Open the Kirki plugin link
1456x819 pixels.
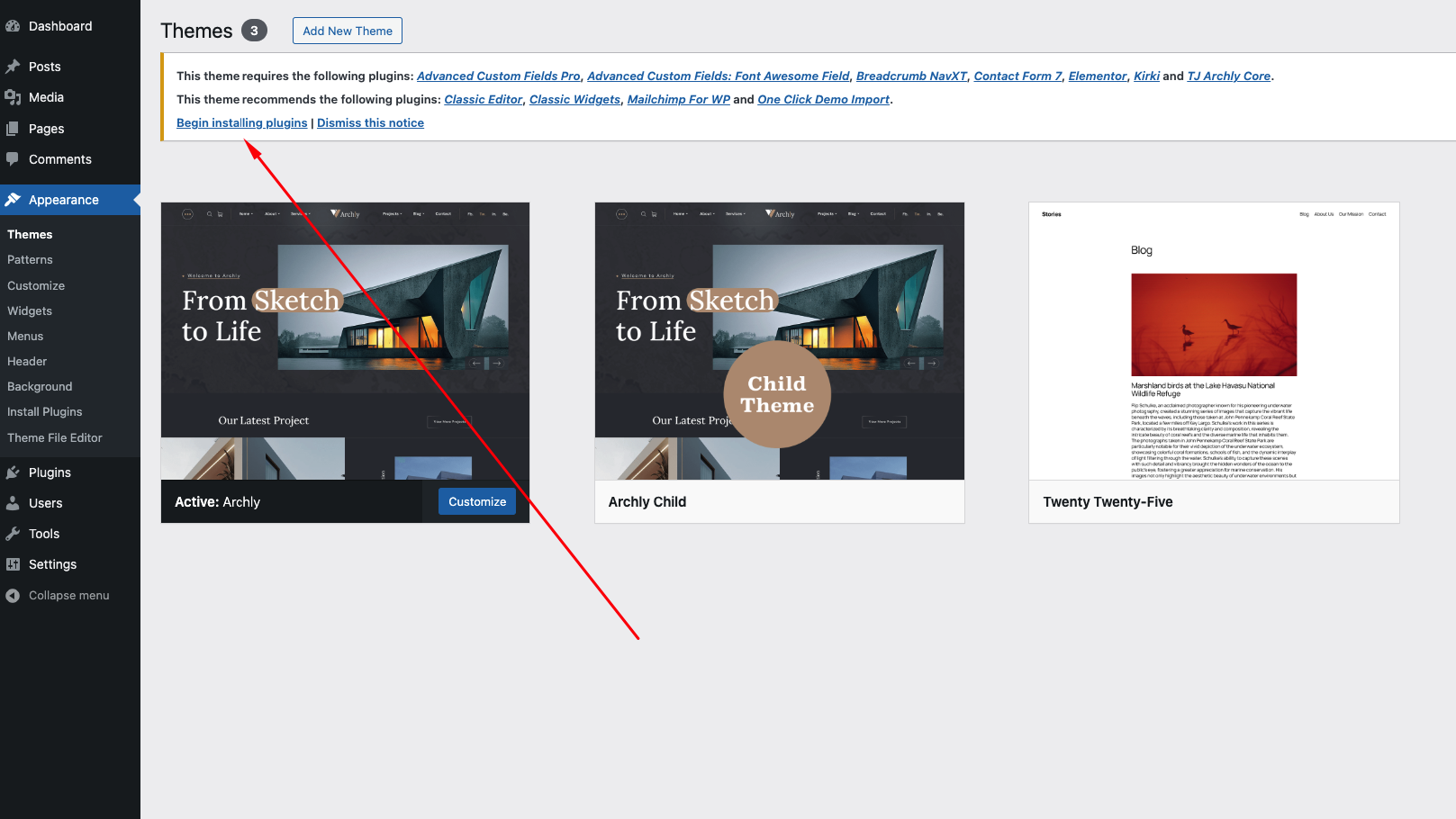[x=1146, y=76]
